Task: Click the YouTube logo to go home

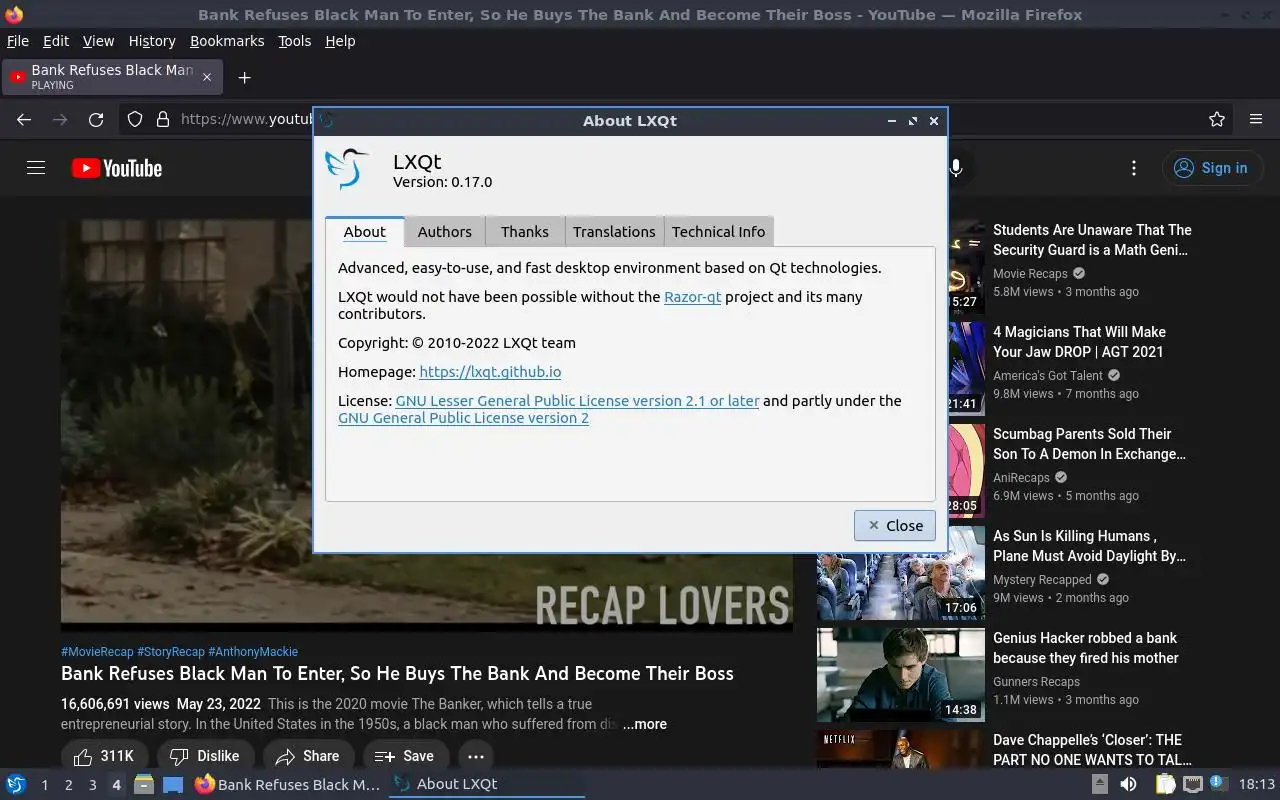Action: 117,168
